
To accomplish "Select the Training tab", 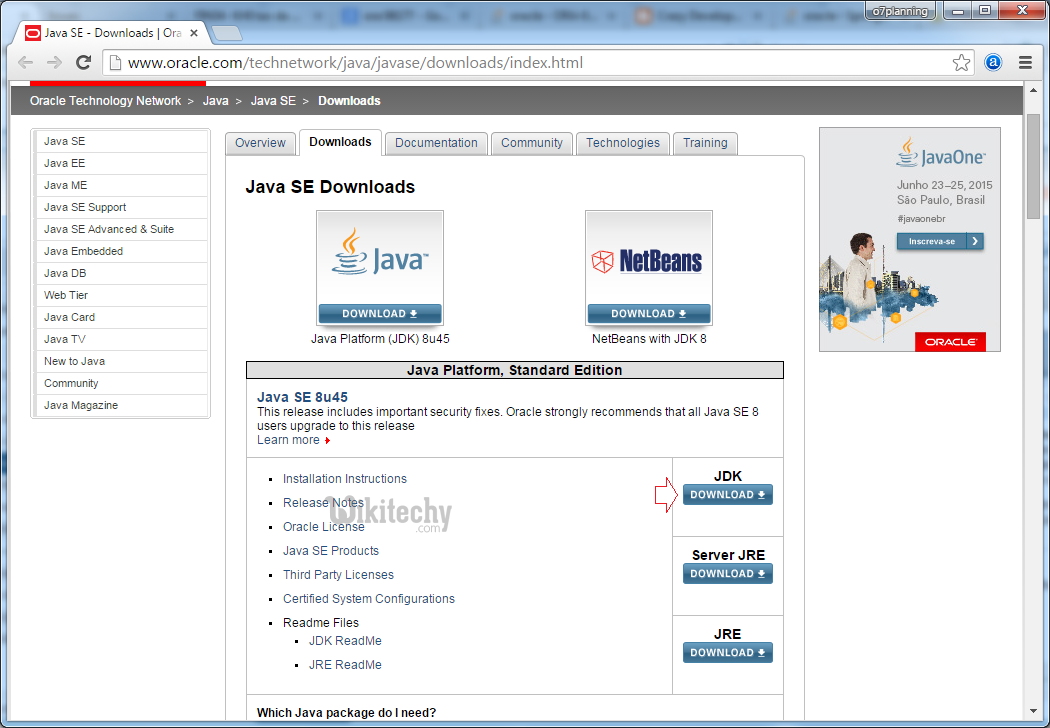I will (705, 143).
